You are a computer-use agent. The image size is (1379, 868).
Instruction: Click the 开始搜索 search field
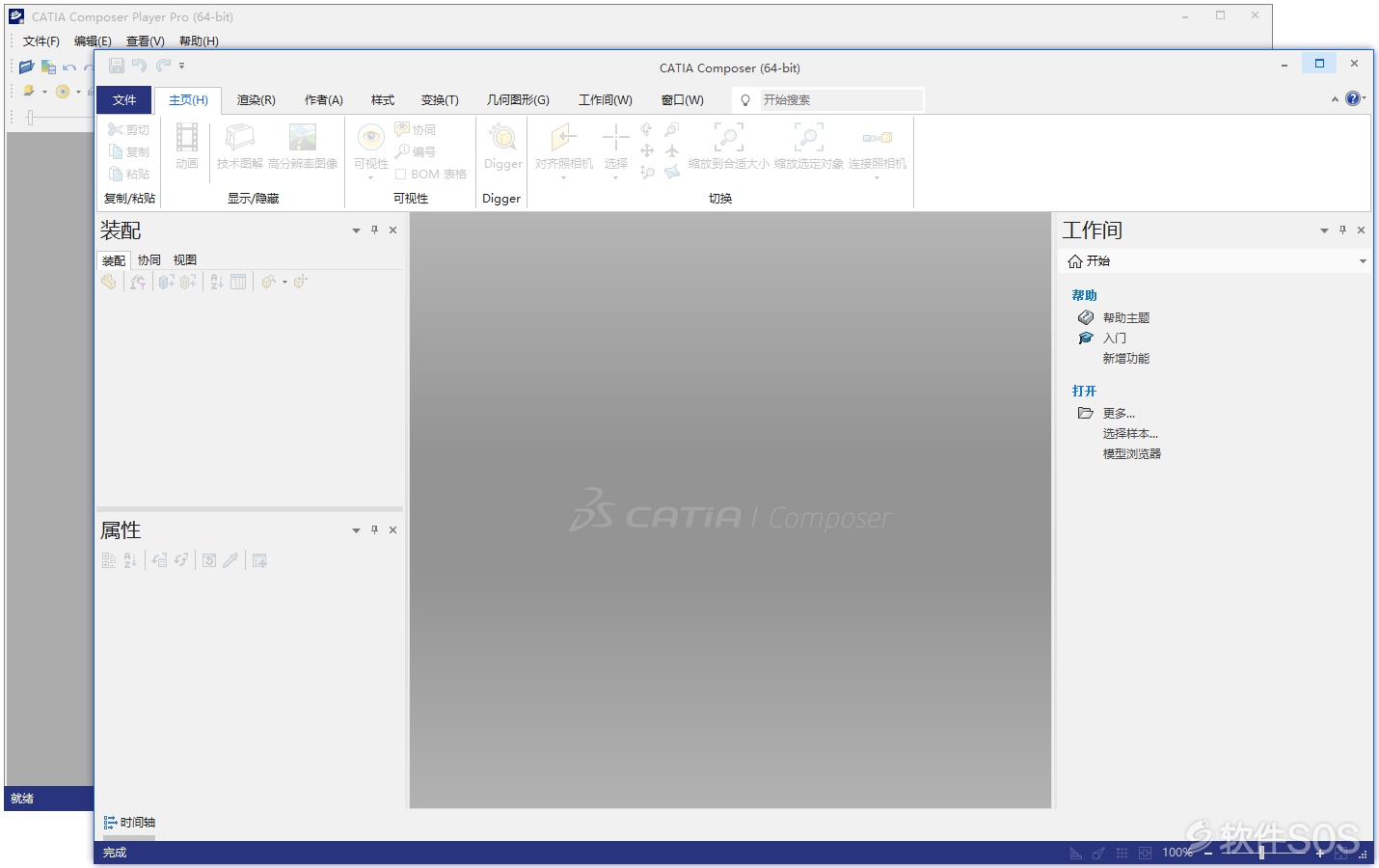point(840,100)
